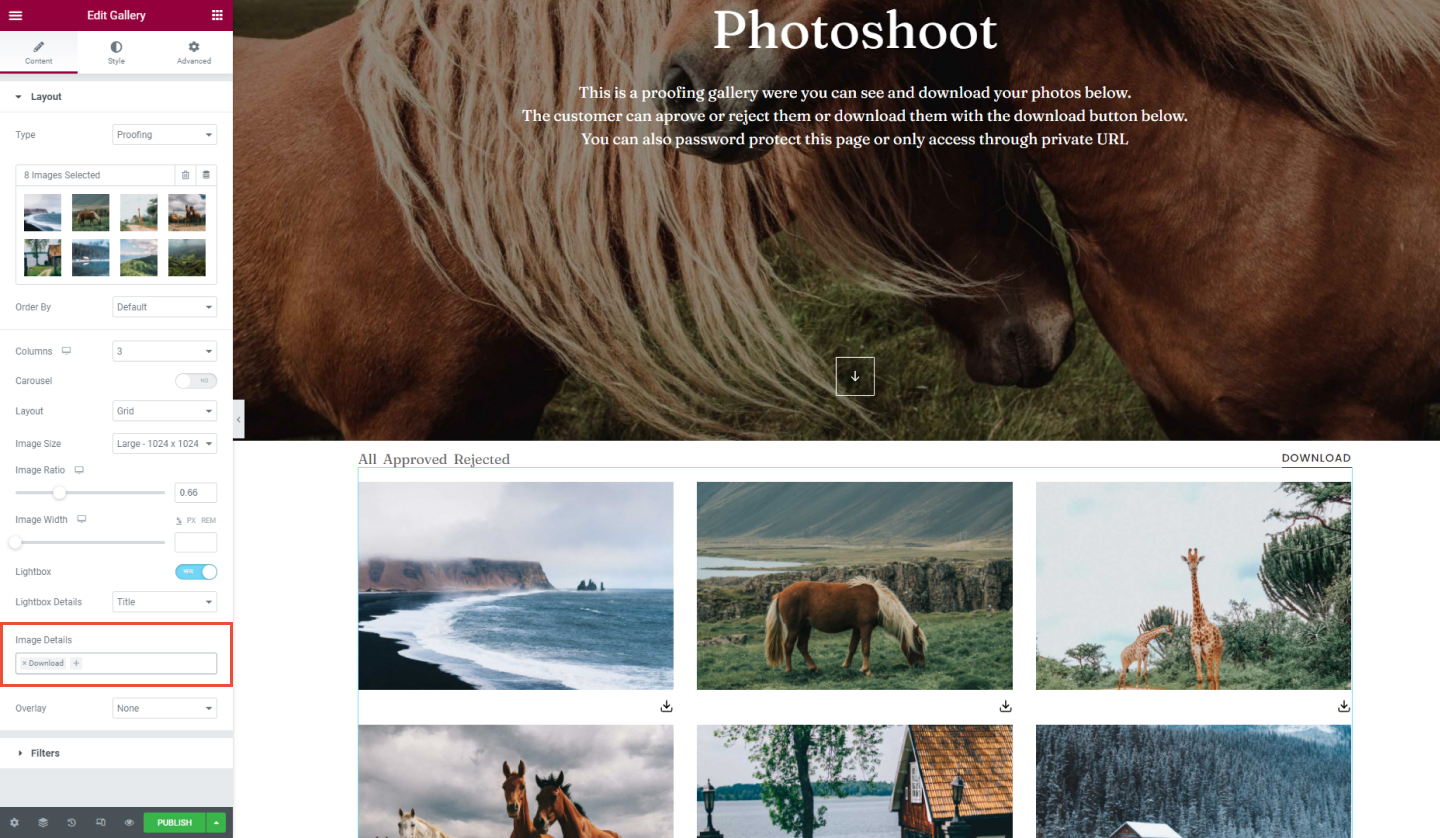Click the Photoshoot heading
The image size is (1440, 838).
pyautogui.click(x=855, y=30)
